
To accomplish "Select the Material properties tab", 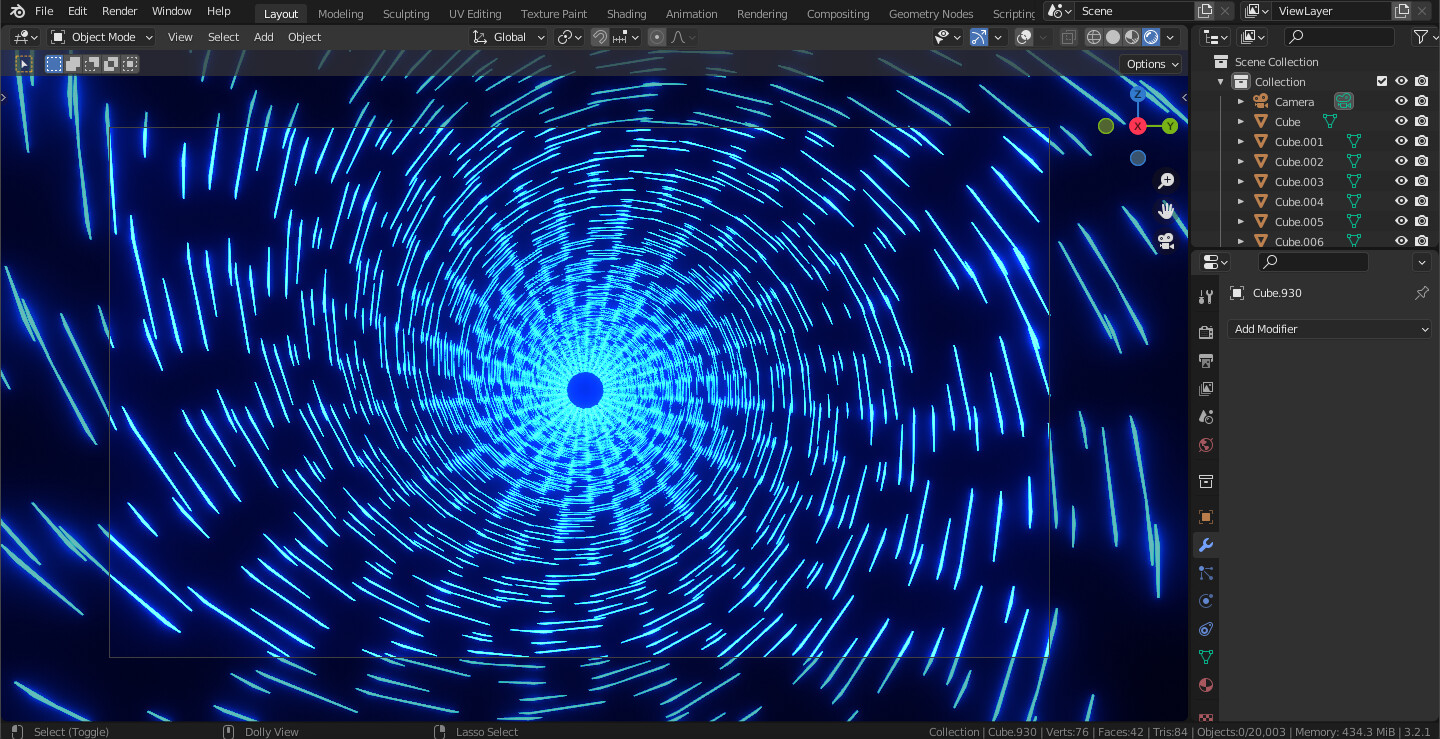I will (x=1205, y=685).
